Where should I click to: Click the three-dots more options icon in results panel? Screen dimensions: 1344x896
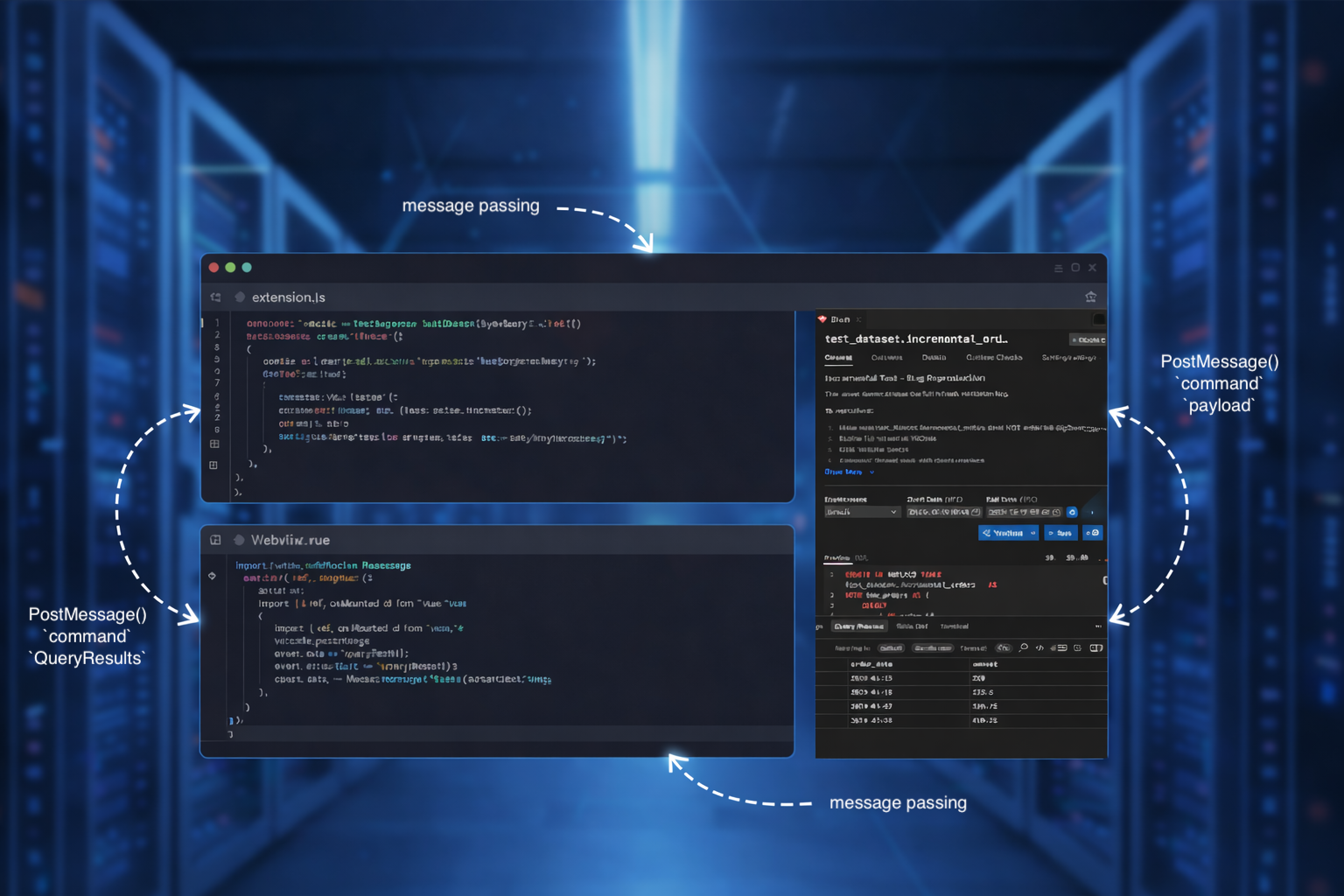tap(1098, 626)
